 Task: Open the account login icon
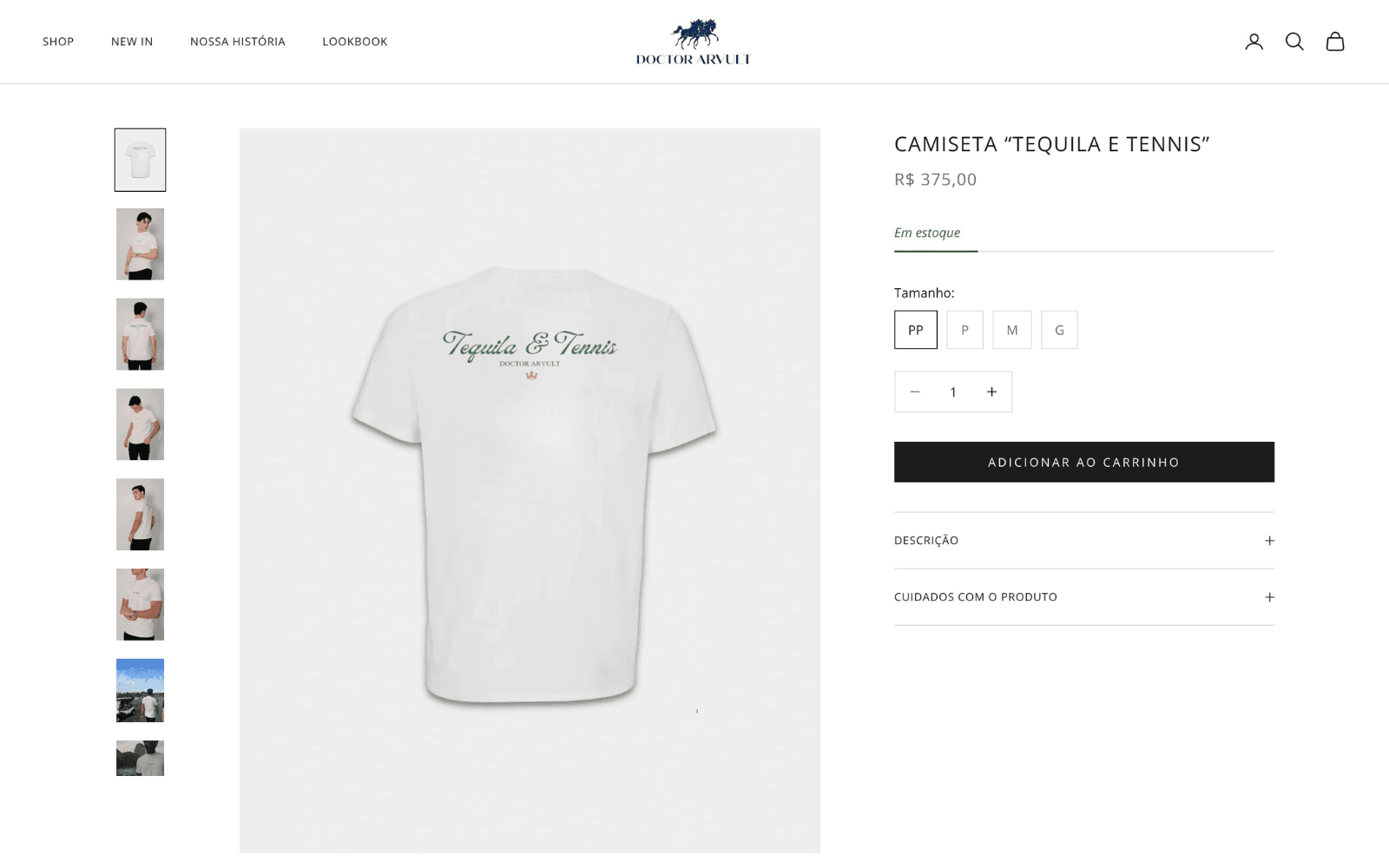[x=1254, y=42]
